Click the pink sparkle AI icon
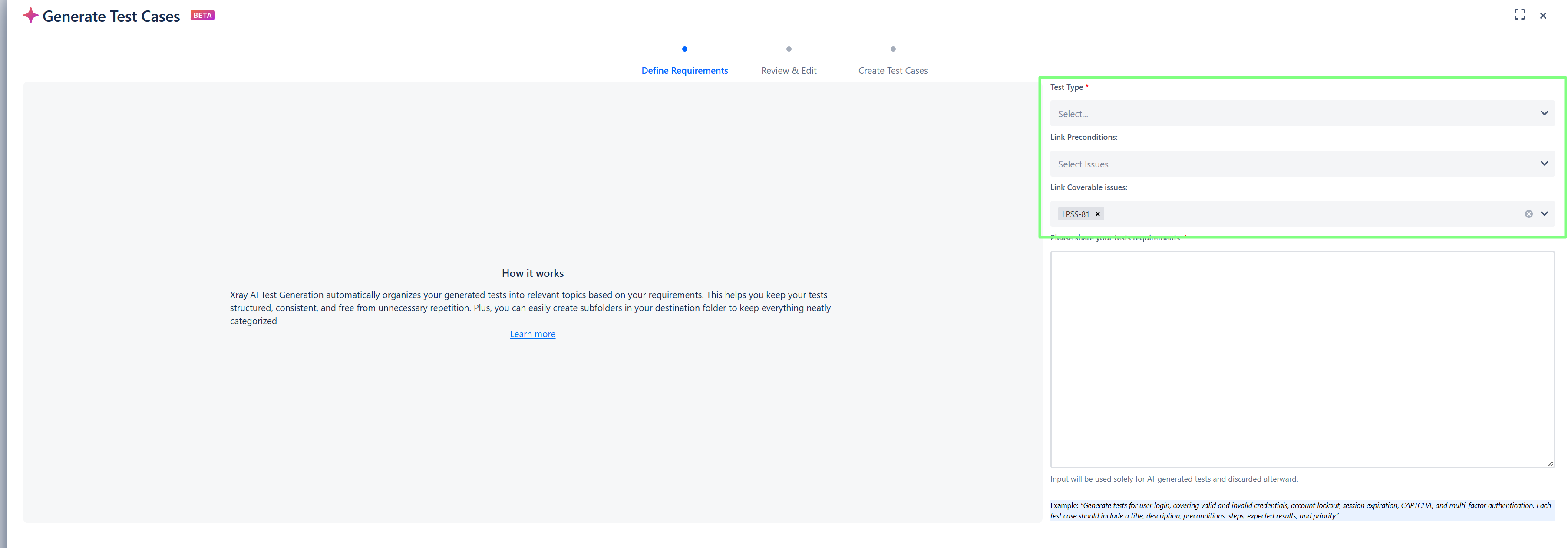This screenshot has height=548, width=1568. click(x=30, y=16)
